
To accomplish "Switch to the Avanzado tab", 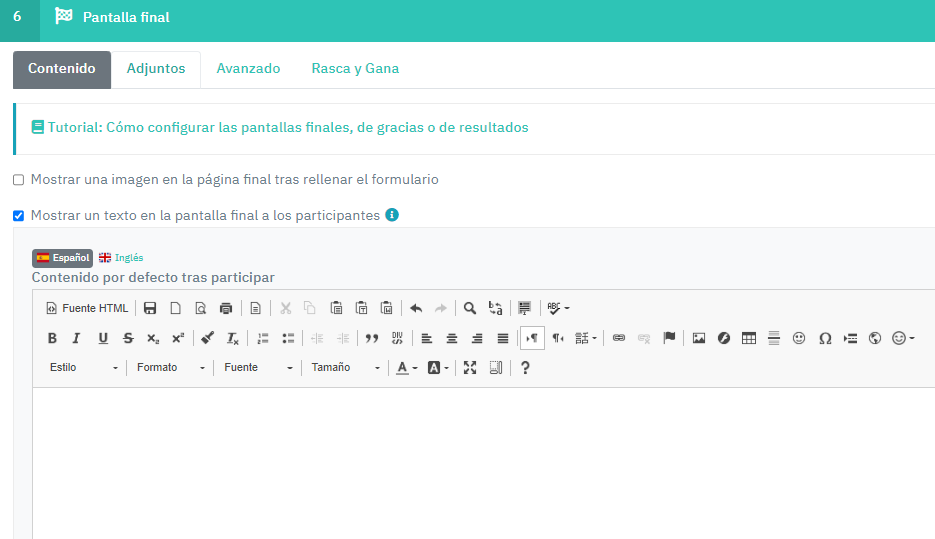I will click(x=248, y=69).
